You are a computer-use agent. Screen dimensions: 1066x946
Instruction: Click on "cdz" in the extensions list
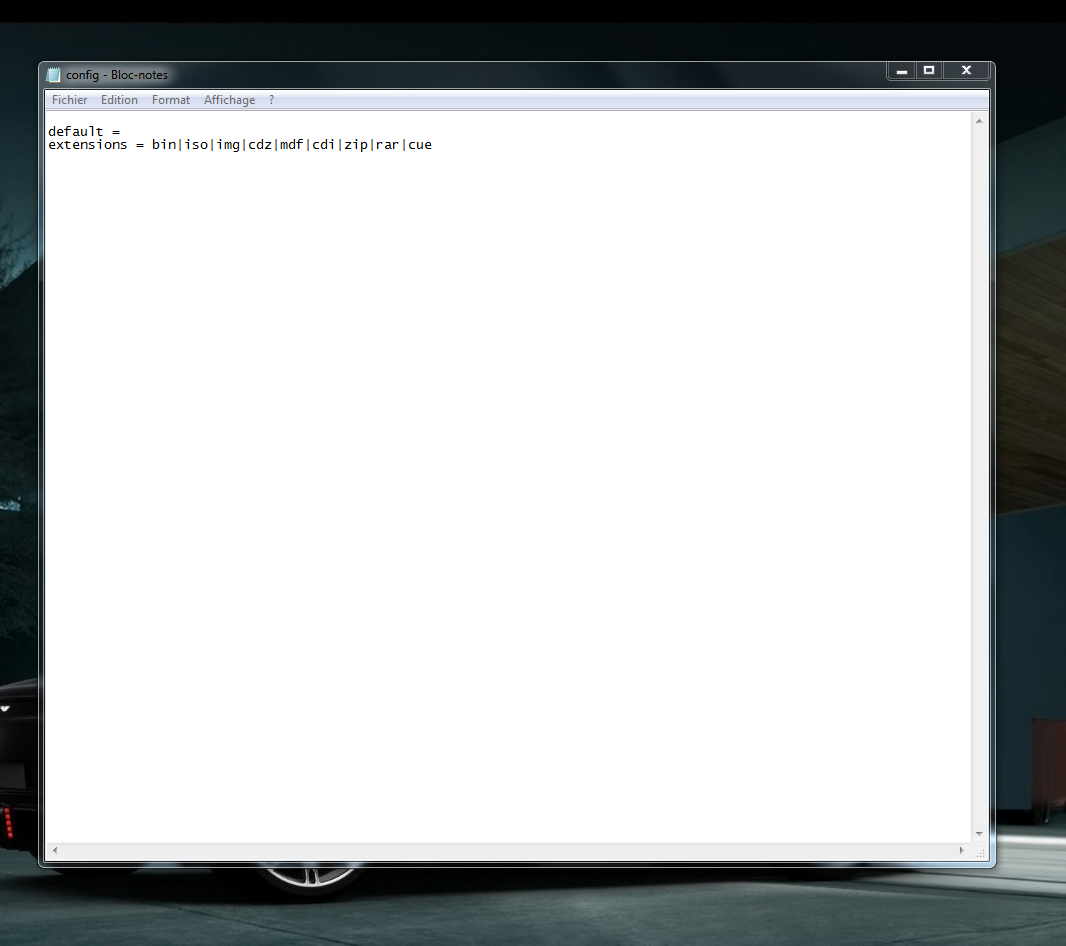[x=260, y=145]
